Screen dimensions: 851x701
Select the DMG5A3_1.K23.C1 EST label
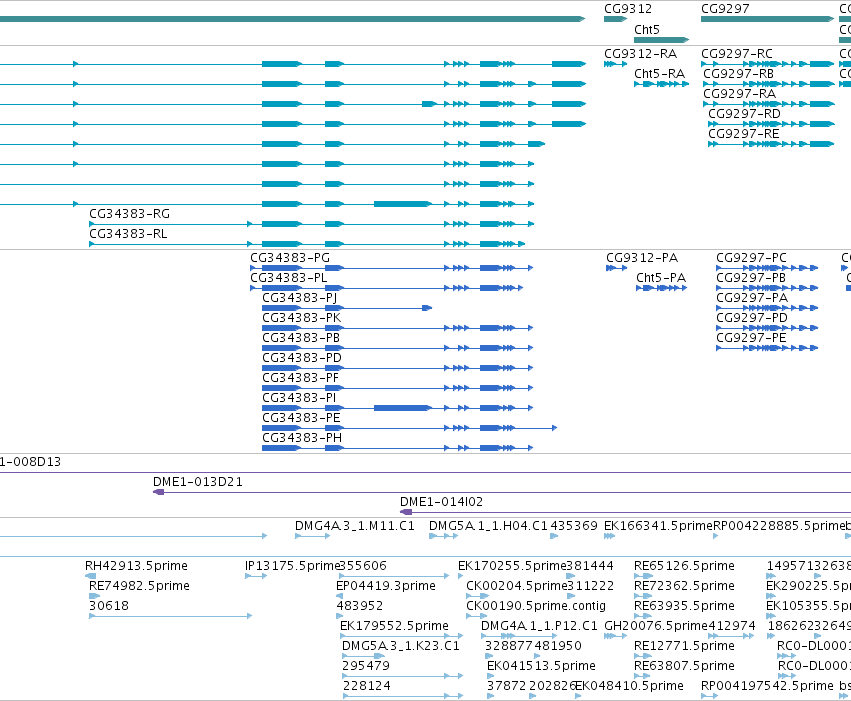coord(401,646)
